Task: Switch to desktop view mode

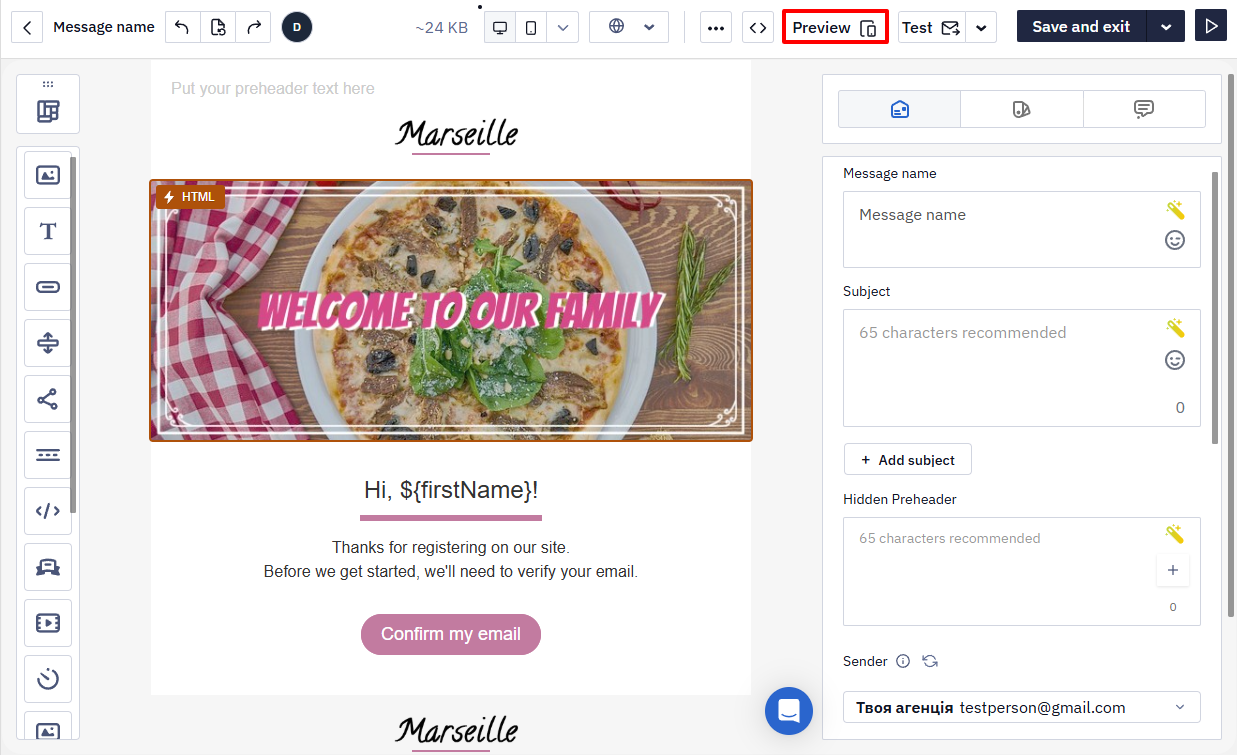Action: (500, 27)
